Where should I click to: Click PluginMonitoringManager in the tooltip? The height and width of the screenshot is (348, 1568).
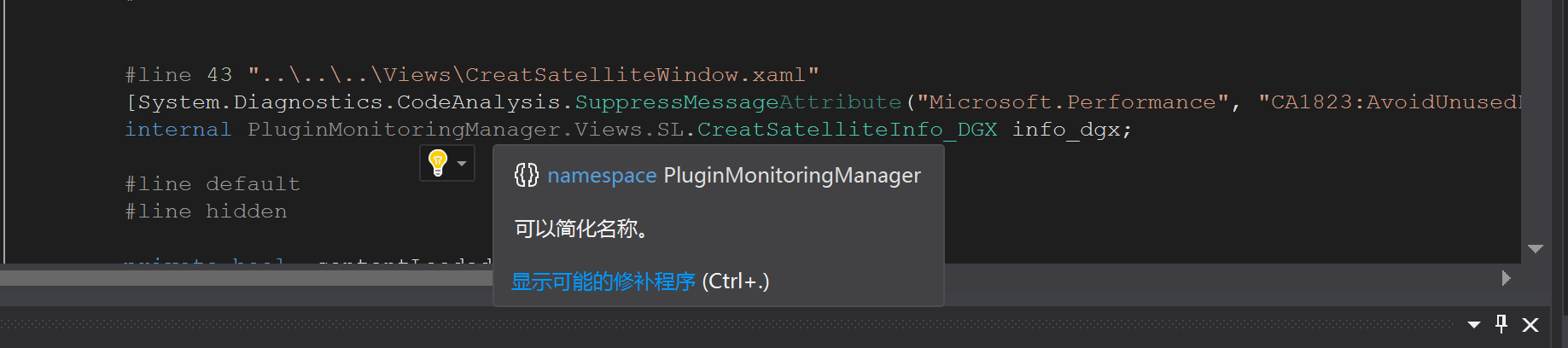792,175
